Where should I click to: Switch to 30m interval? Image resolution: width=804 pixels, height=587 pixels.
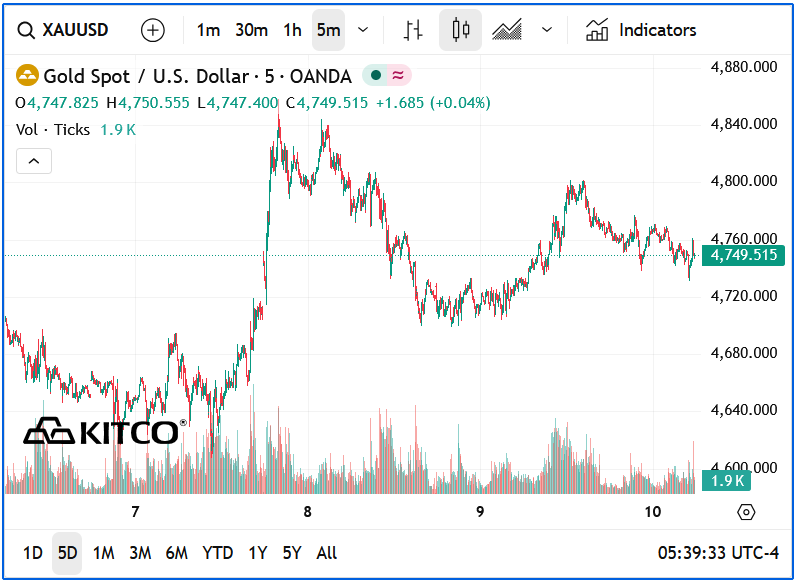[251, 30]
